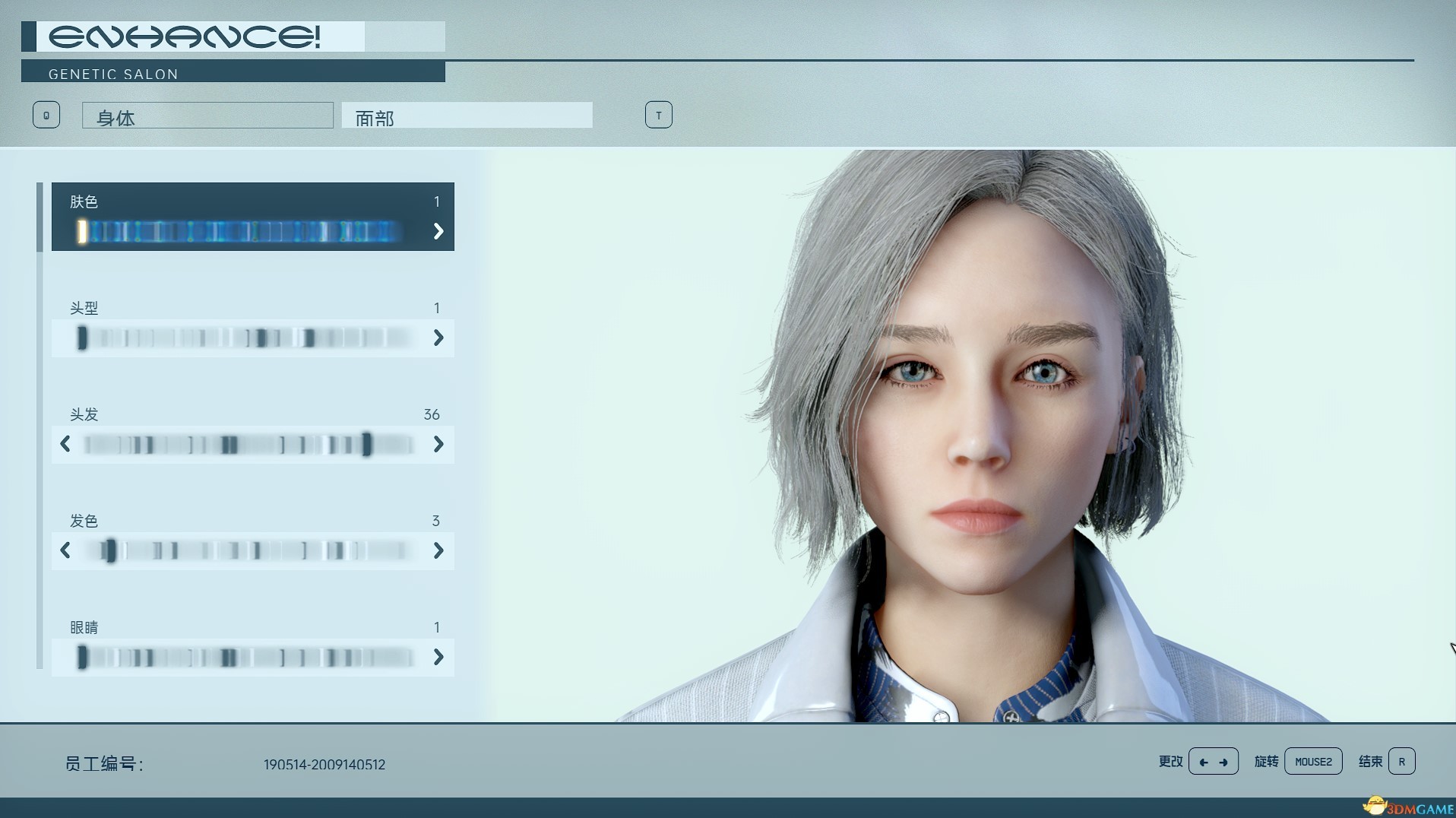Click the 头型 head shape gene slider
This screenshot has width=1456, height=818.
pyautogui.click(x=245, y=338)
